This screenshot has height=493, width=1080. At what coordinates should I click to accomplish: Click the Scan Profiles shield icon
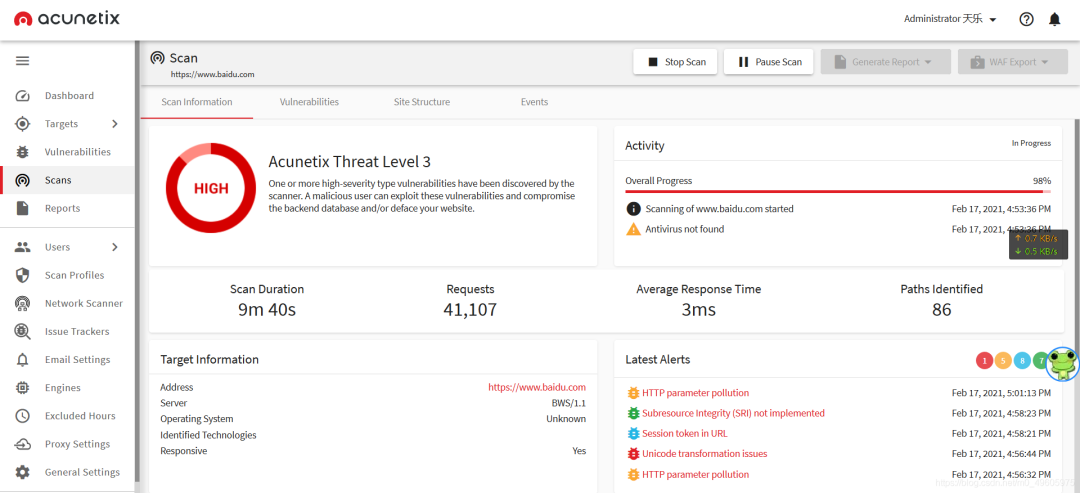pyautogui.click(x=23, y=275)
